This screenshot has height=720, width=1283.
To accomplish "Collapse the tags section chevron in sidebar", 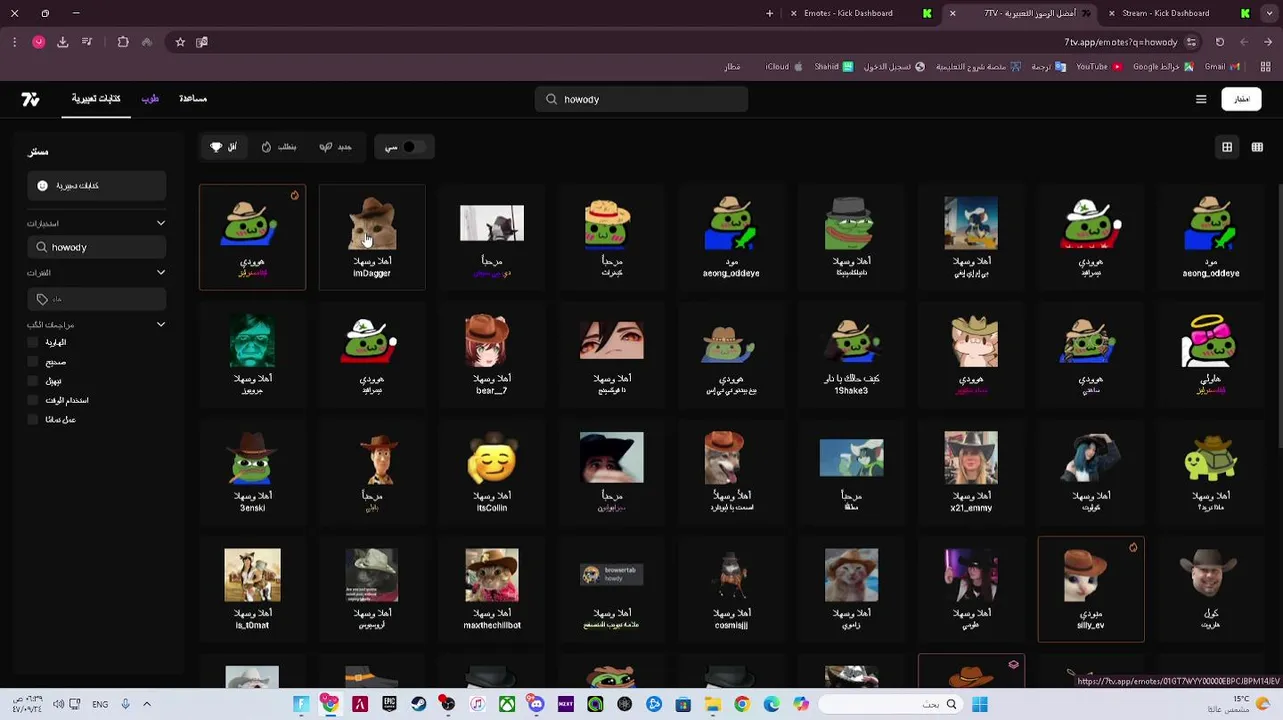I will click(x=160, y=272).
